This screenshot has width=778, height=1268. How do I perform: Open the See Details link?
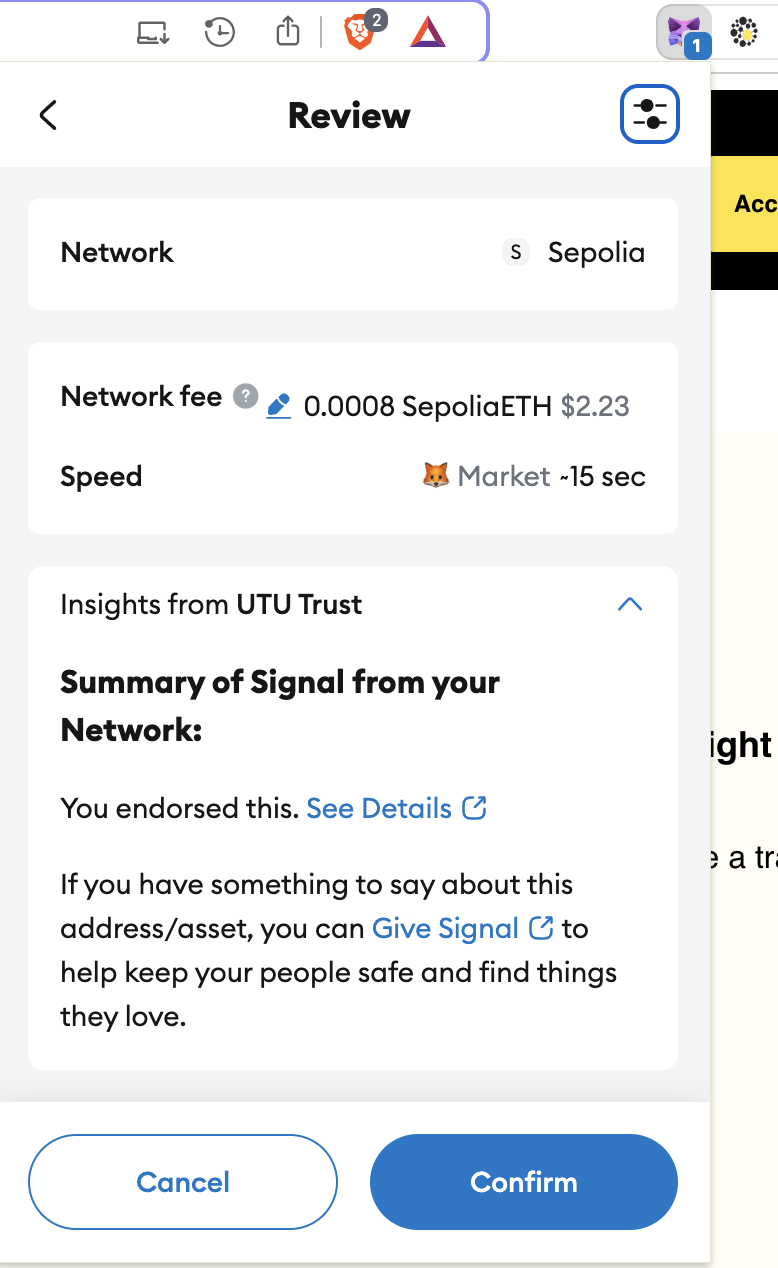(379, 808)
